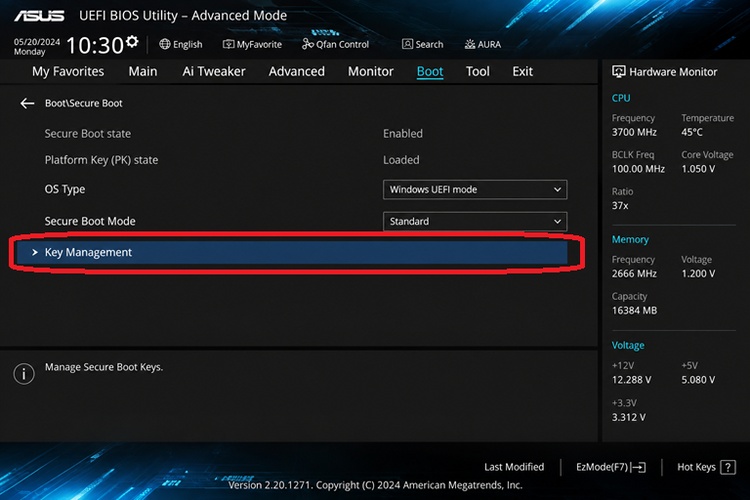Switch to the My Favorites tab

[68, 71]
